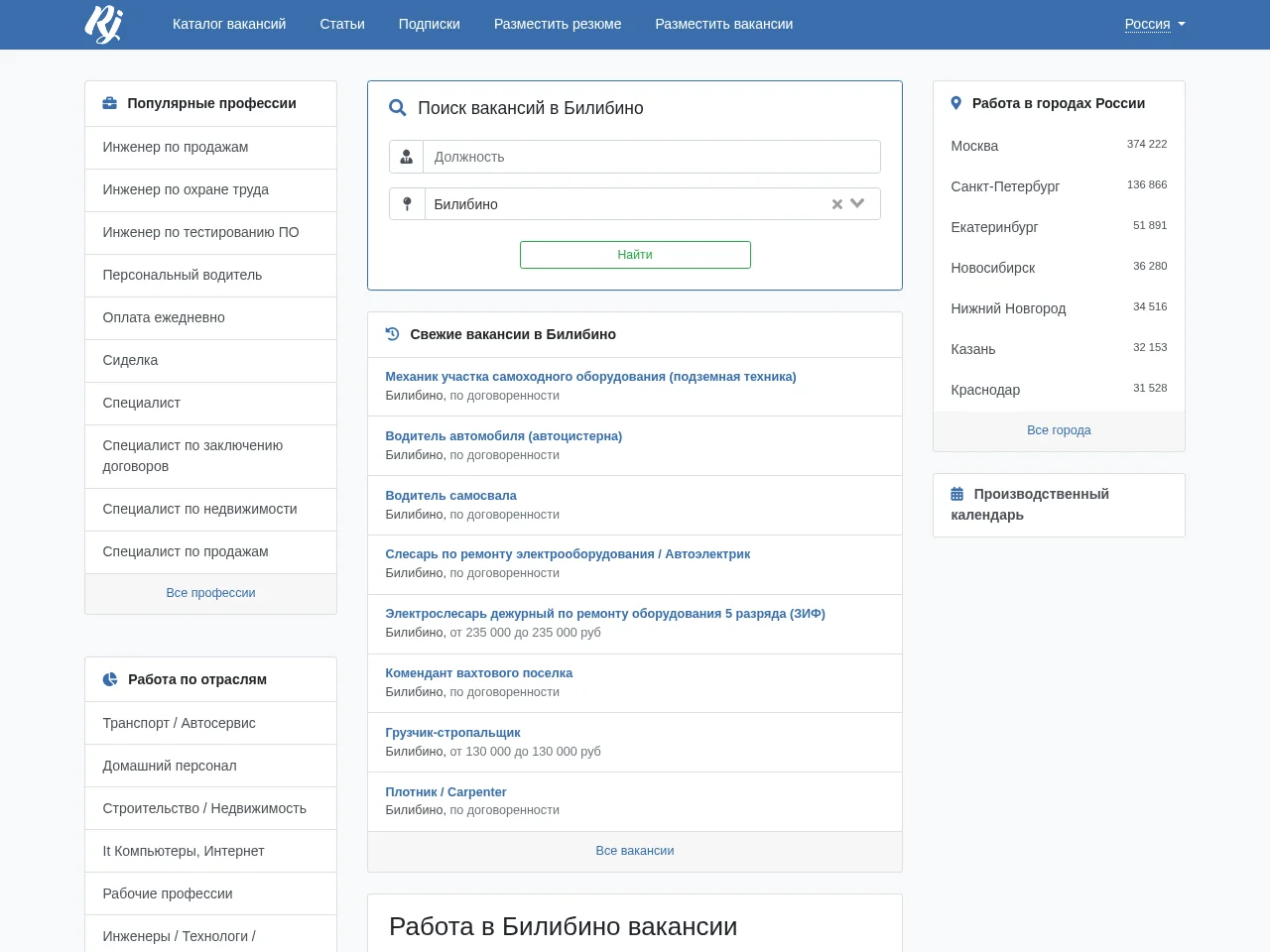Click the history icon beside Свежие вакансии
This screenshot has height=952, width=1270.
[x=393, y=334]
